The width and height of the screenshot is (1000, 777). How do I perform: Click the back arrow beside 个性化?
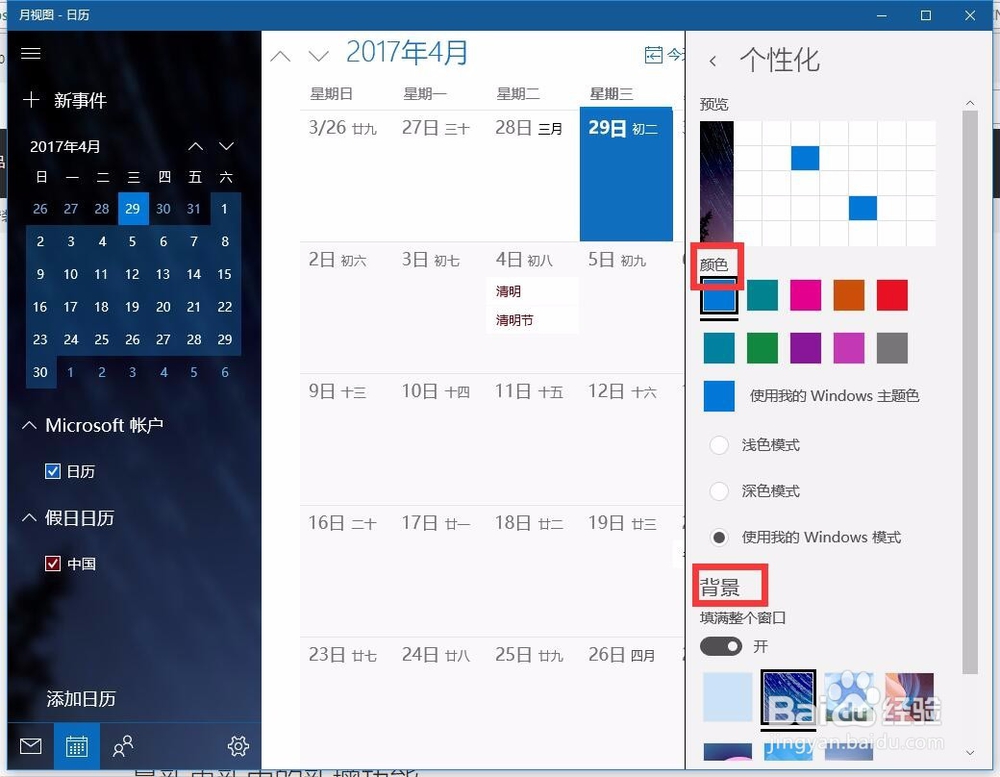click(x=713, y=60)
